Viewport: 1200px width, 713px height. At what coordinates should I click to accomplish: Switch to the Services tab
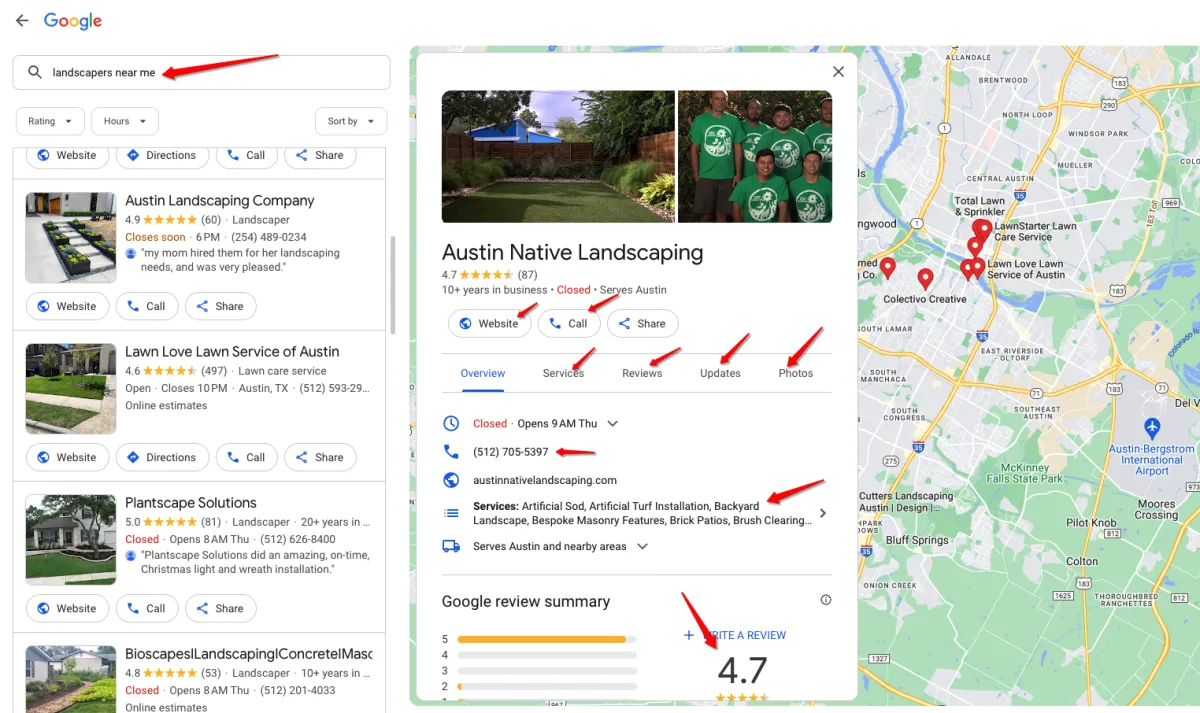pyautogui.click(x=564, y=373)
